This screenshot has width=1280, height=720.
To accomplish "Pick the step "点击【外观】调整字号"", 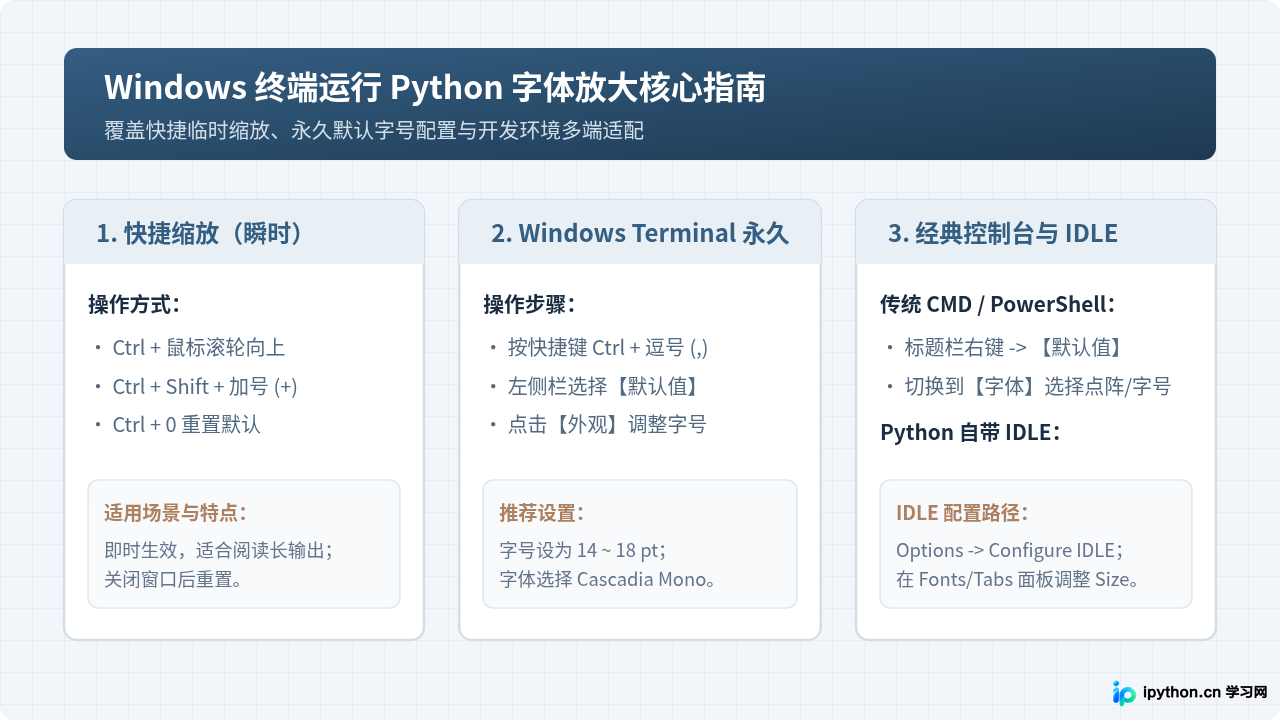I will pos(607,424).
